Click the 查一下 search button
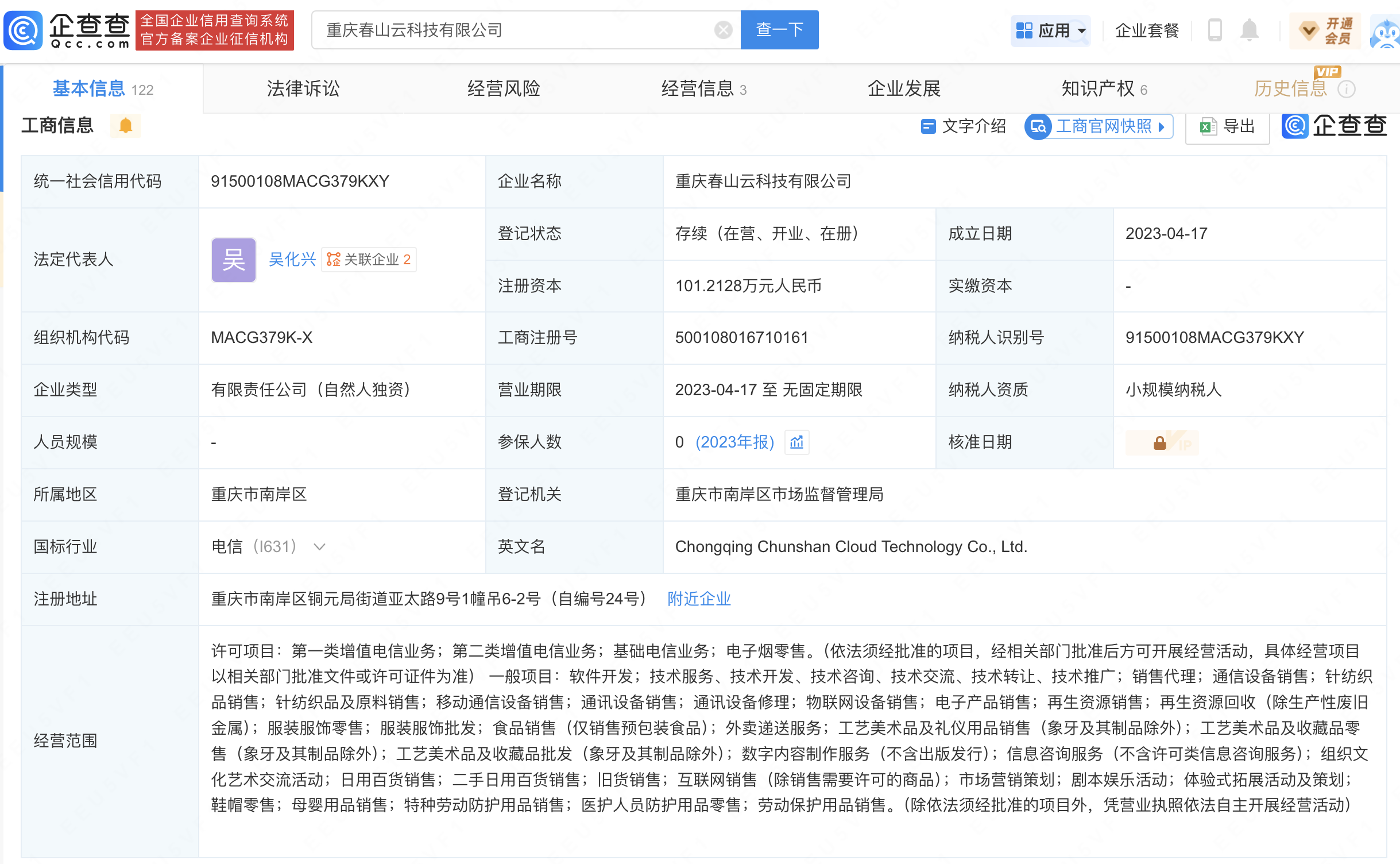This screenshot has height=864, width=1400. tap(779, 30)
